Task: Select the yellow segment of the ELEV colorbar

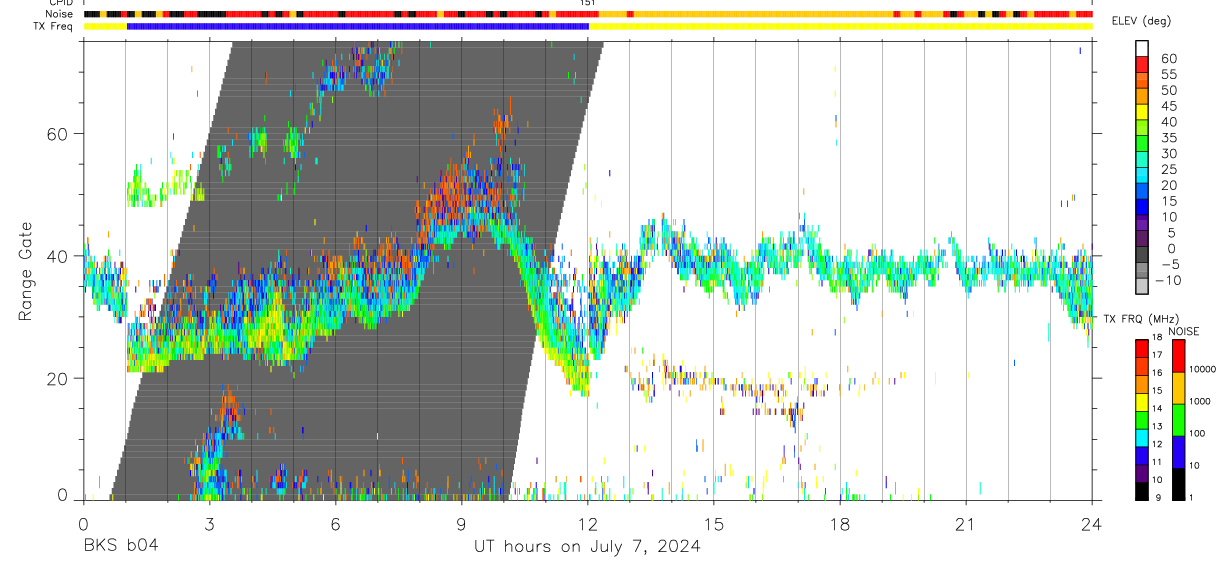Action: pyautogui.click(x=1142, y=112)
